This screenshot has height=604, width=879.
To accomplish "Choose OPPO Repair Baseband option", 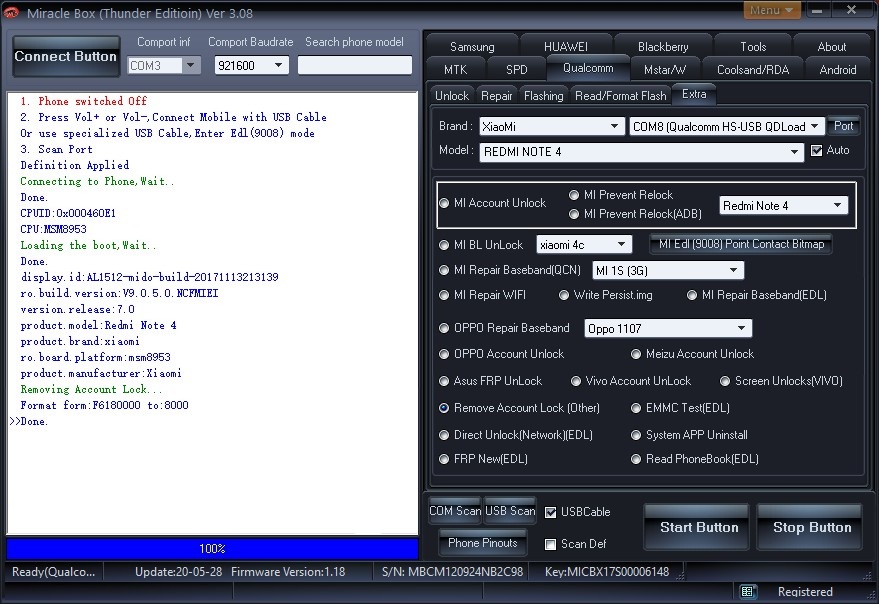I will click(x=444, y=328).
